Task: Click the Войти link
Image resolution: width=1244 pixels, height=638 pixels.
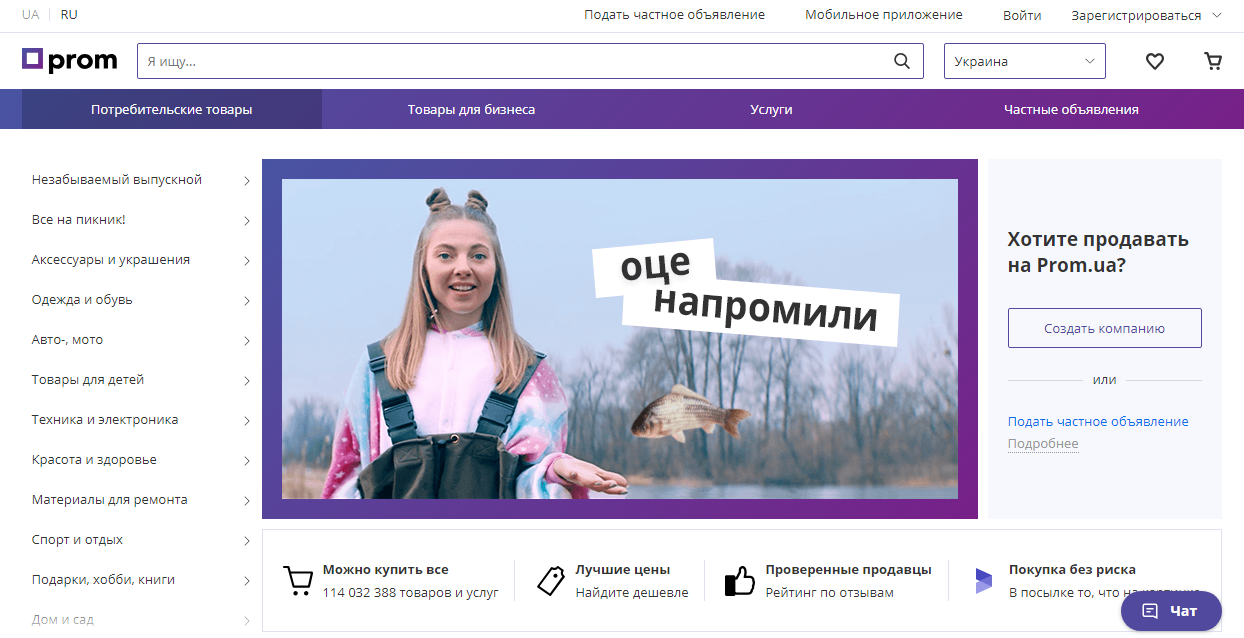Action: pyautogui.click(x=1022, y=15)
